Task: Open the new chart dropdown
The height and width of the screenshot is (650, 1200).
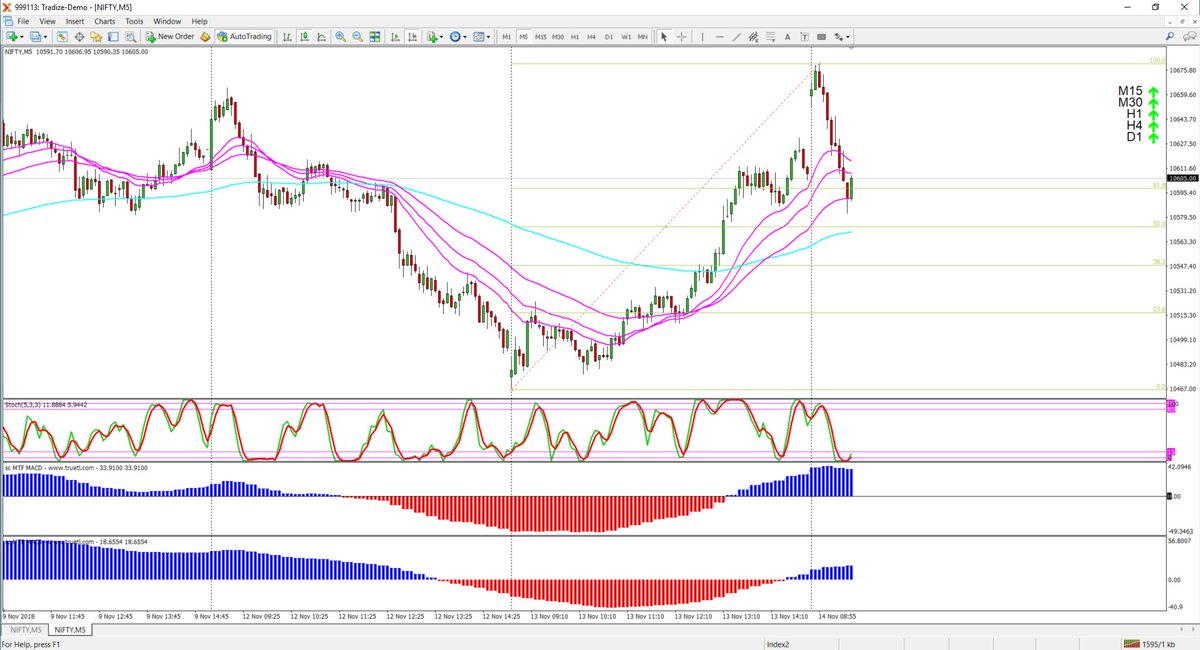Action: coord(20,38)
